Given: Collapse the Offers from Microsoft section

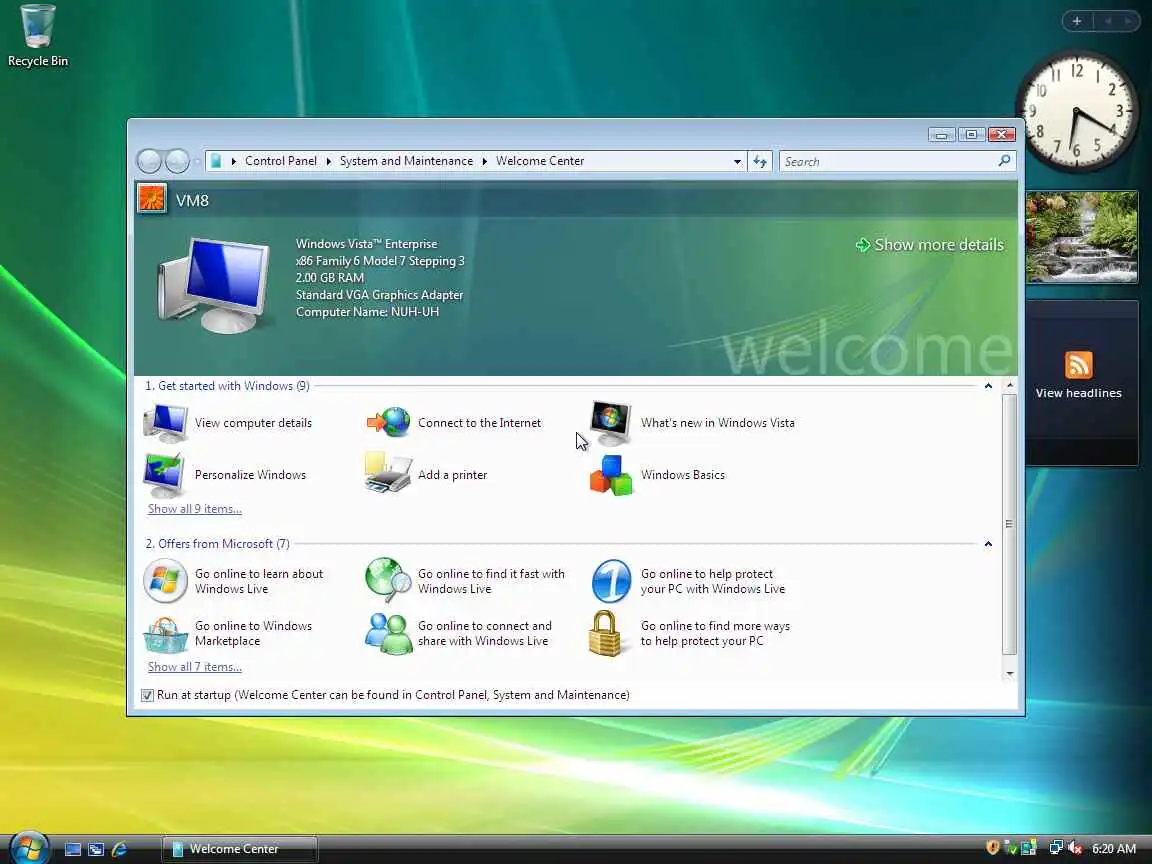Looking at the screenshot, I should click(x=988, y=544).
